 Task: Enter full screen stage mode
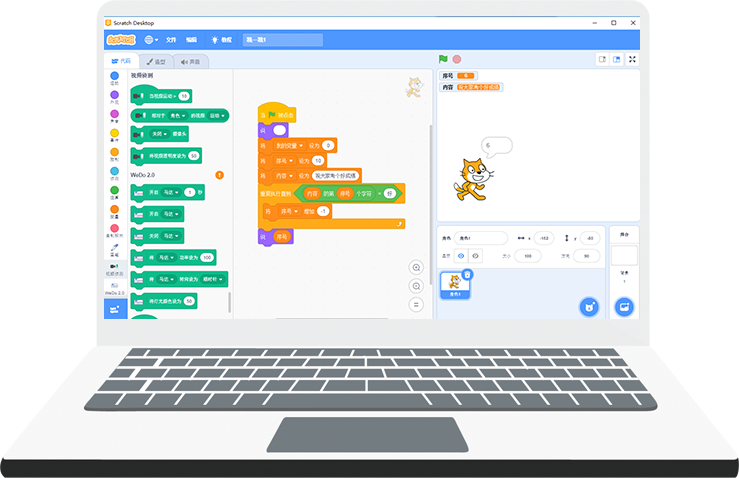[x=632, y=59]
